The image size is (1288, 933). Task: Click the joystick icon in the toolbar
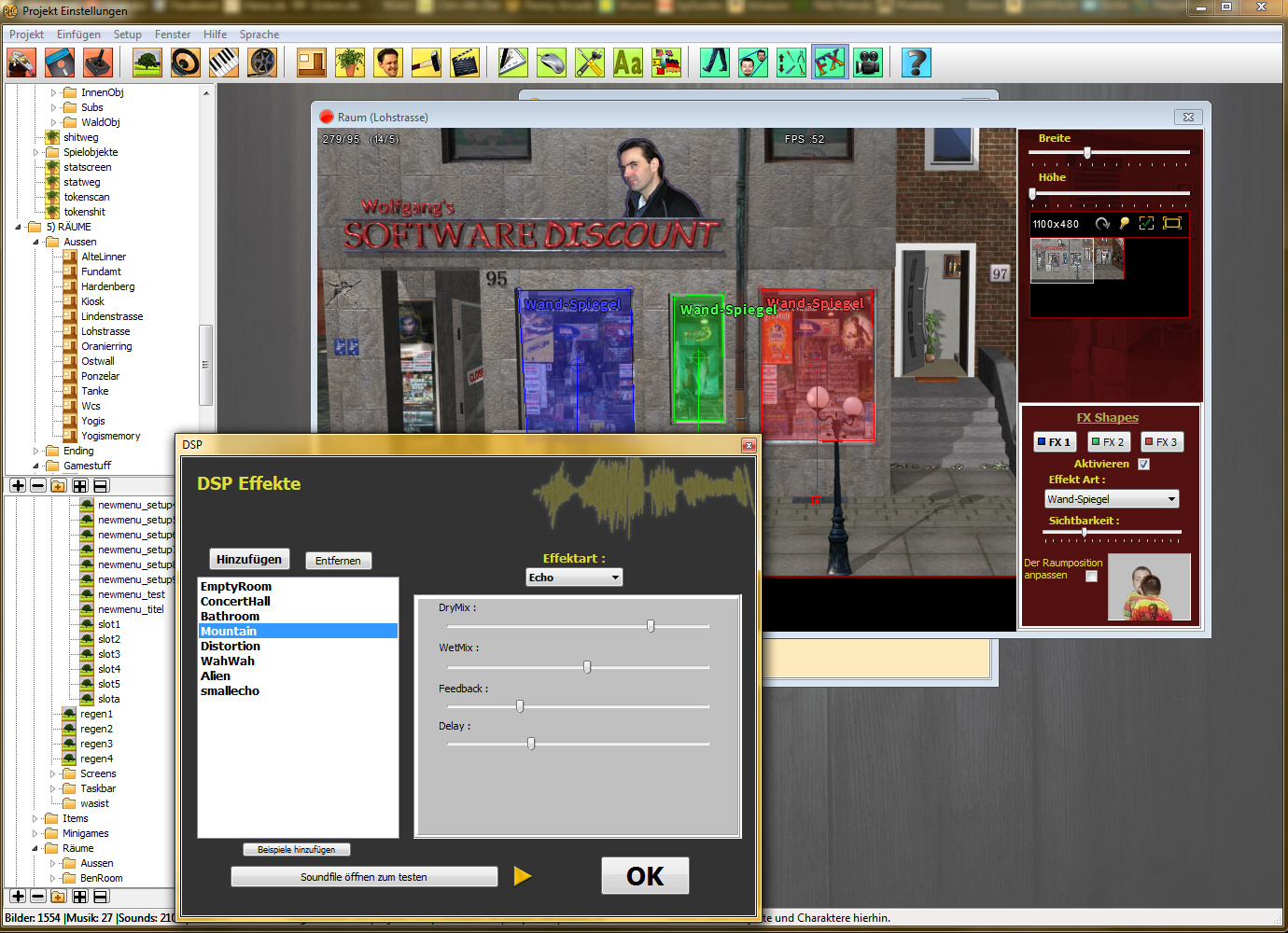pyautogui.click(x=98, y=63)
